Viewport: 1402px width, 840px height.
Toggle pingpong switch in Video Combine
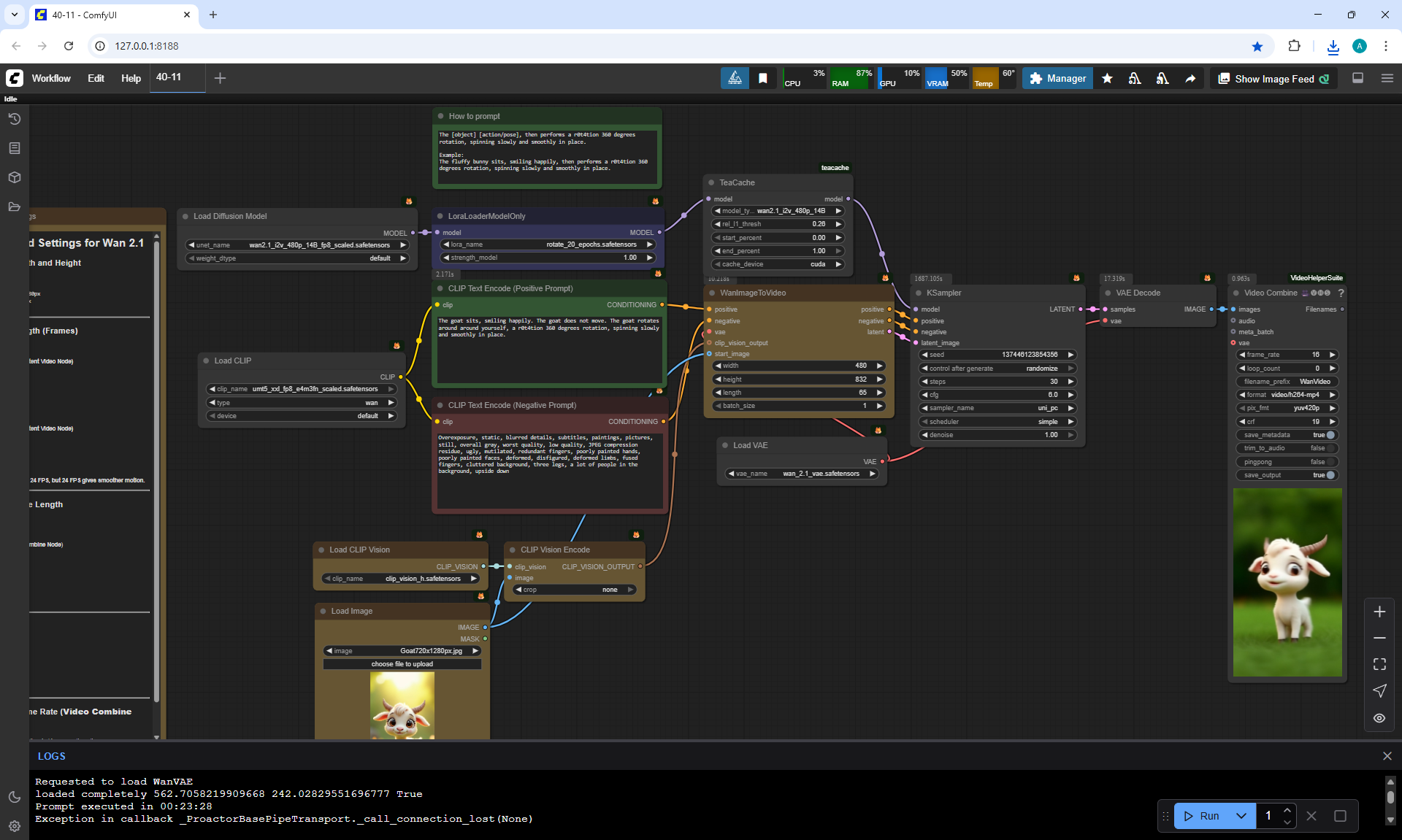[x=1330, y=462]
